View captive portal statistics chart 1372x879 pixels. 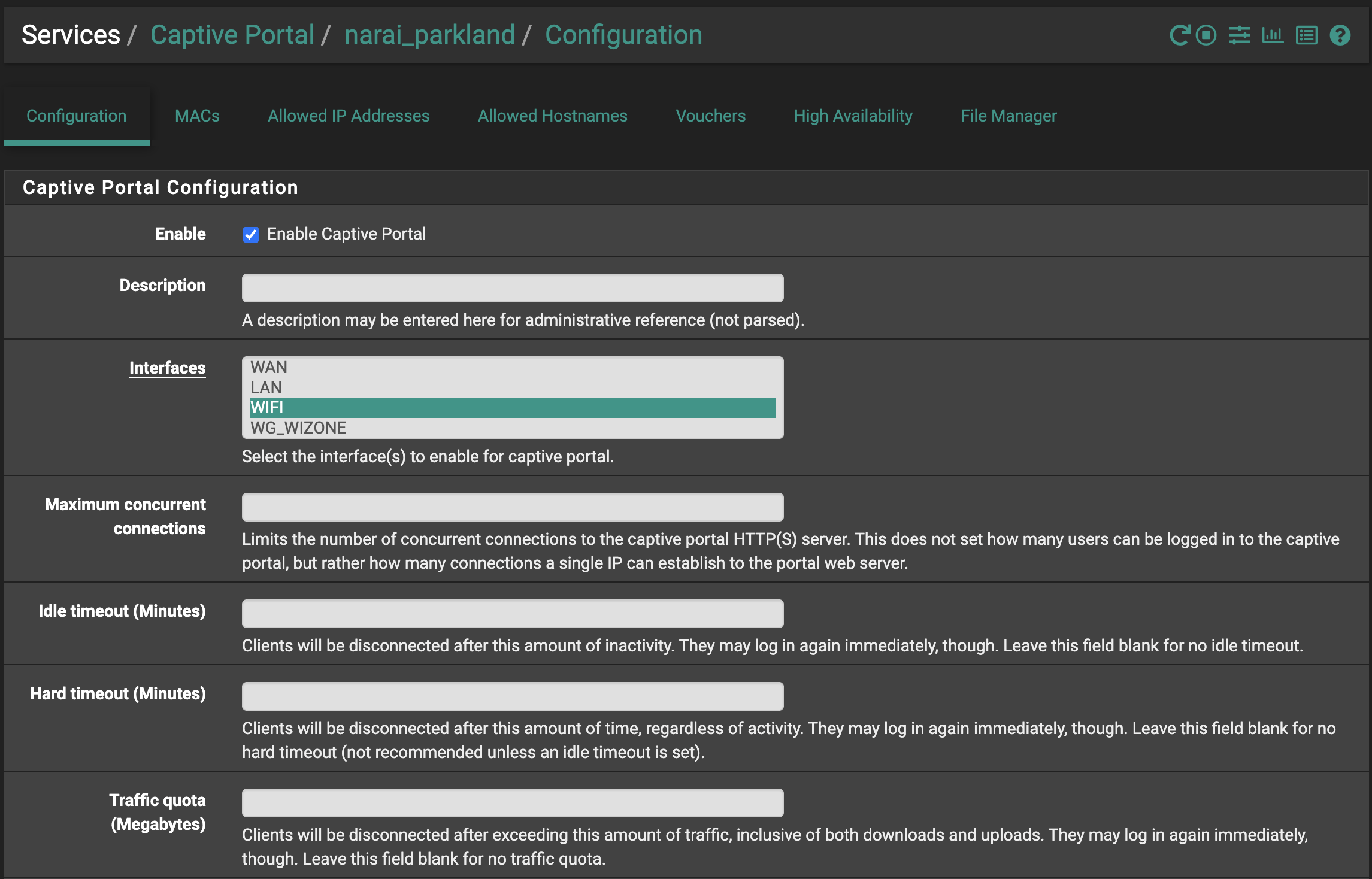pyautogui.click(x=1273, y=35)
